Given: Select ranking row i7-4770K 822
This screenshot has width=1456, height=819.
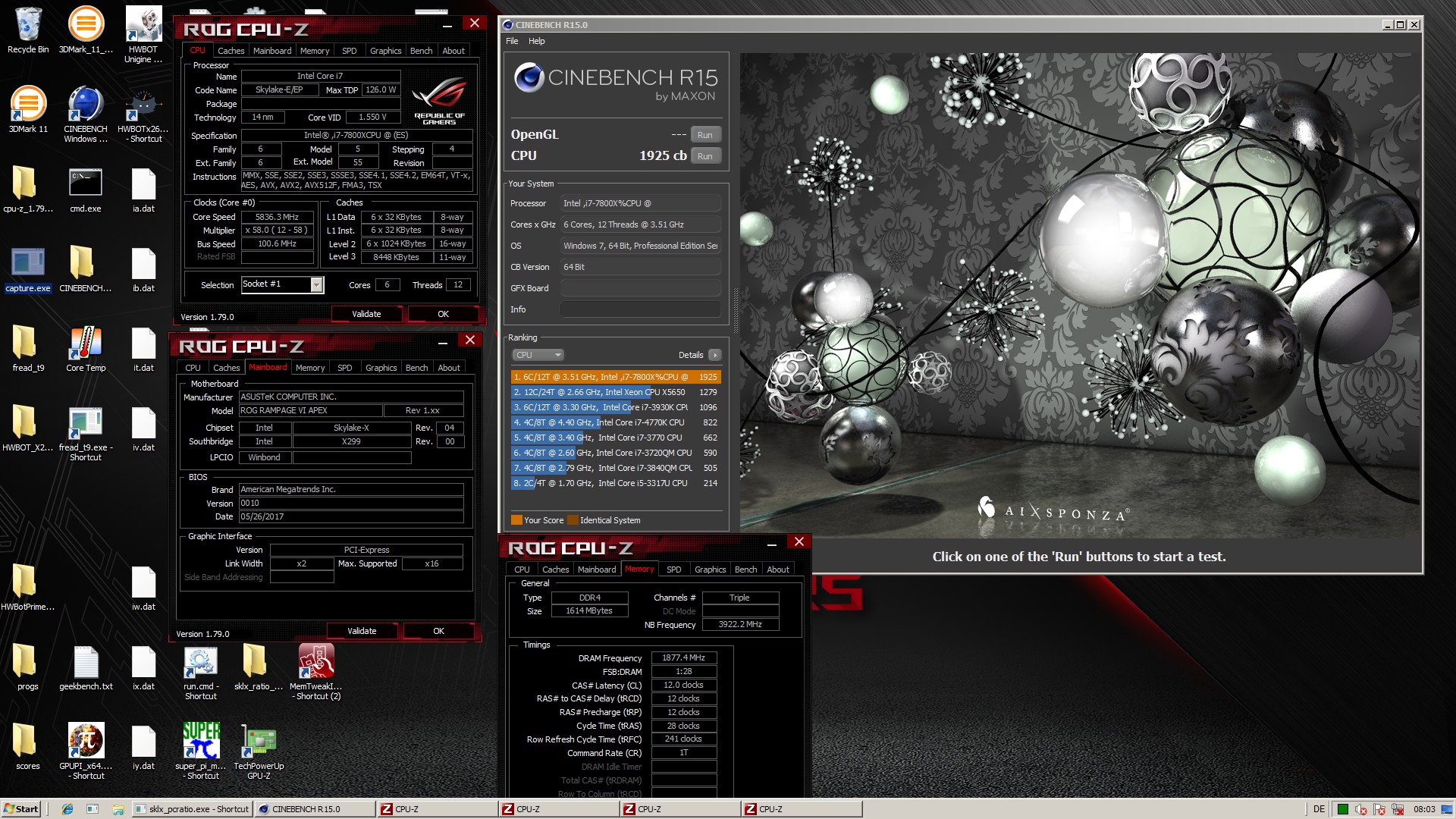Looking at the screenshot, I should click(615, 422).
